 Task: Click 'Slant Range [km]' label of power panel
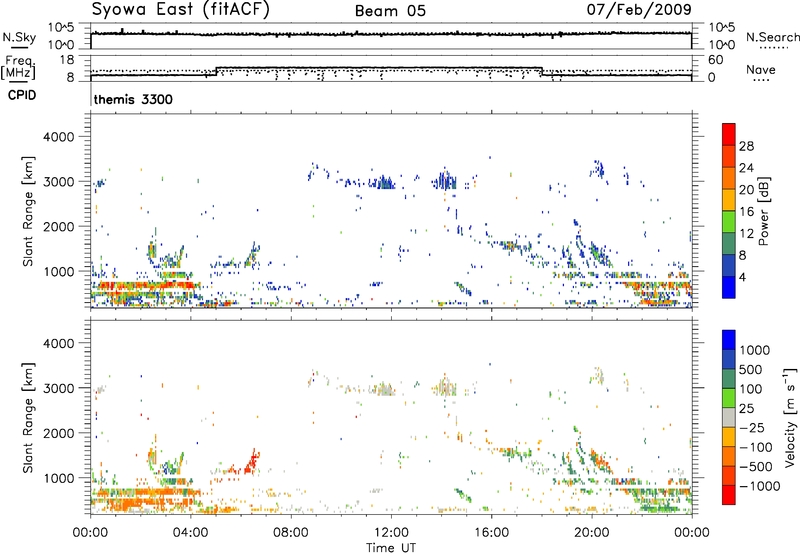28,211
